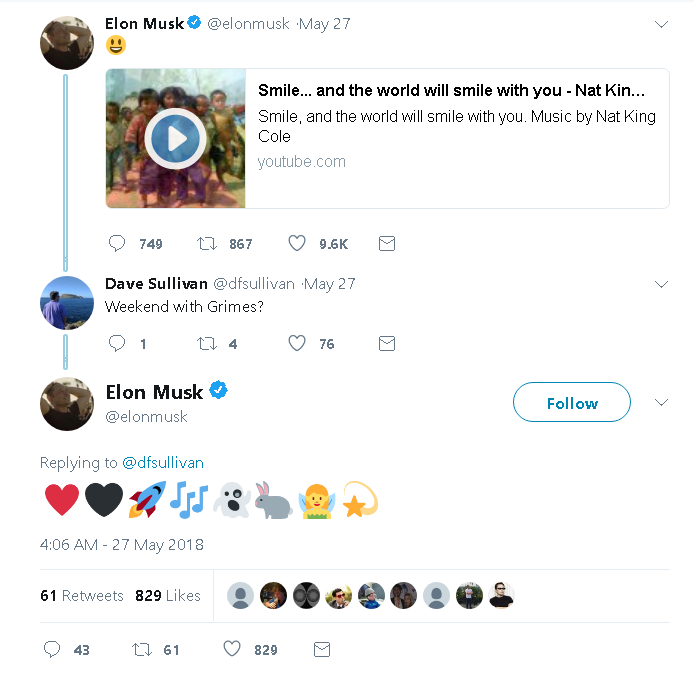Send top tweet via direct message
This screenshot has width=694, height=674.
click(386, 243)
